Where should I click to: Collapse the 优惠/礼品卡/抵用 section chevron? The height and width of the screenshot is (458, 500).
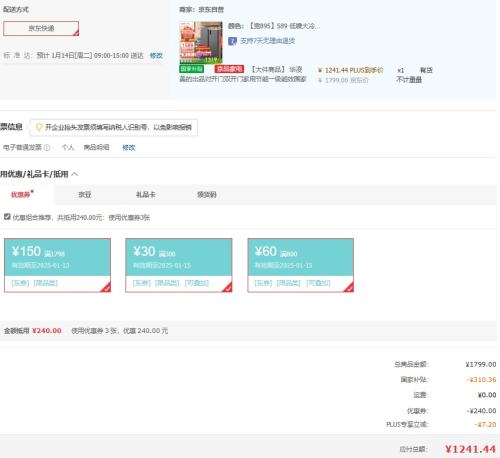click(x=75, y=174)
